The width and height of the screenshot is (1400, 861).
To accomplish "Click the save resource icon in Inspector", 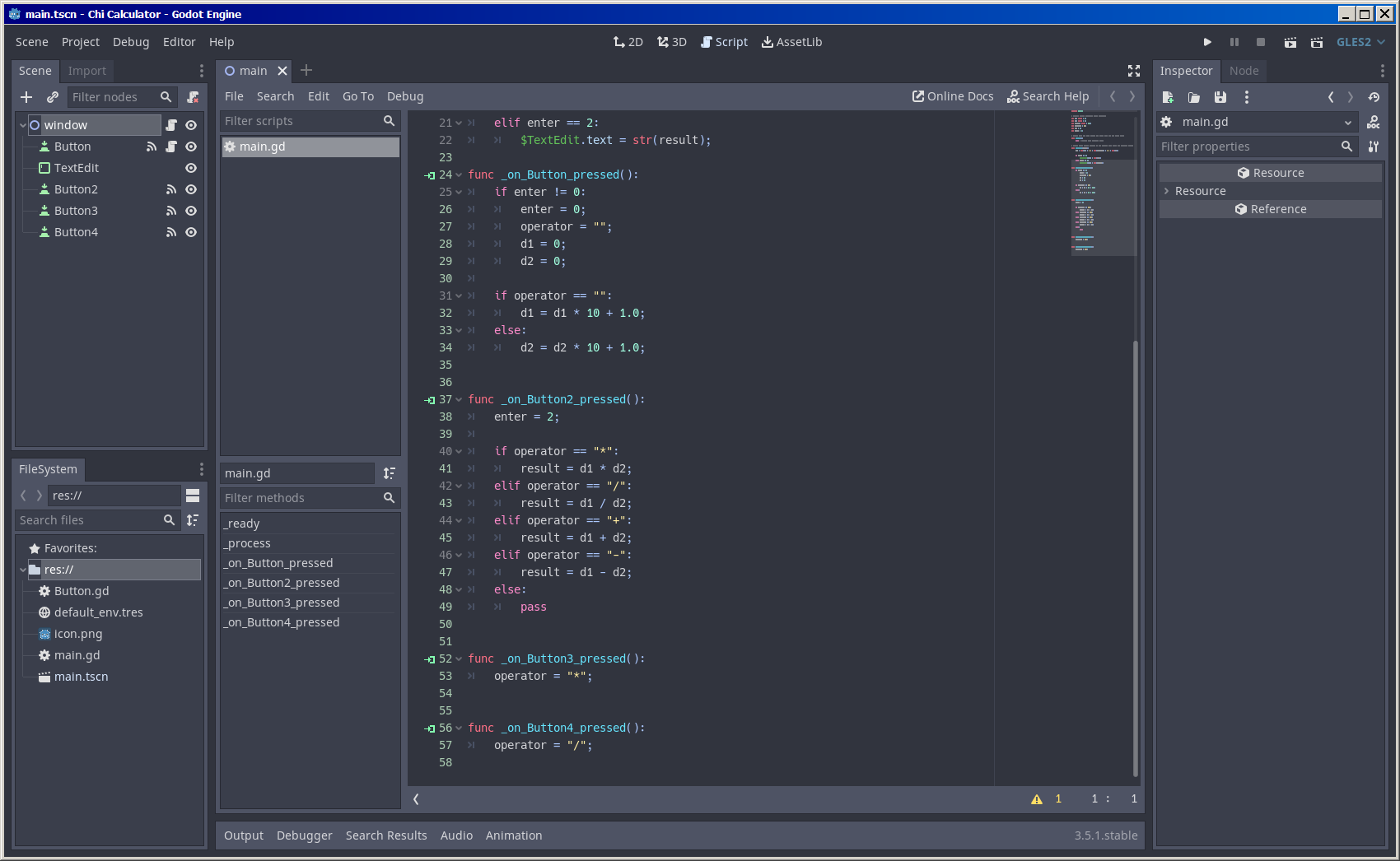I will (x=1220, y=97).
